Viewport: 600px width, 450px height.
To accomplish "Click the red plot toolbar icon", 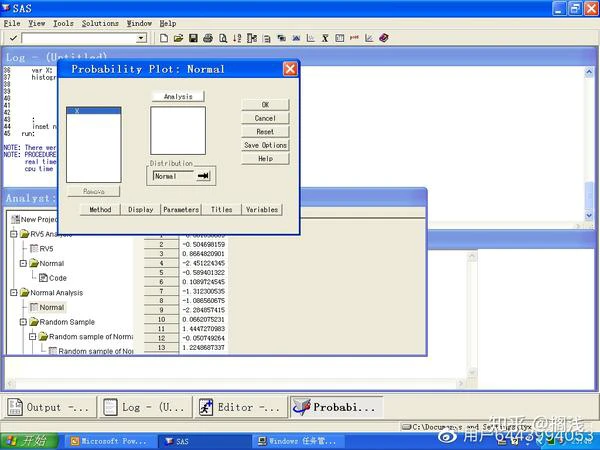I will click(x=354, y=38).
